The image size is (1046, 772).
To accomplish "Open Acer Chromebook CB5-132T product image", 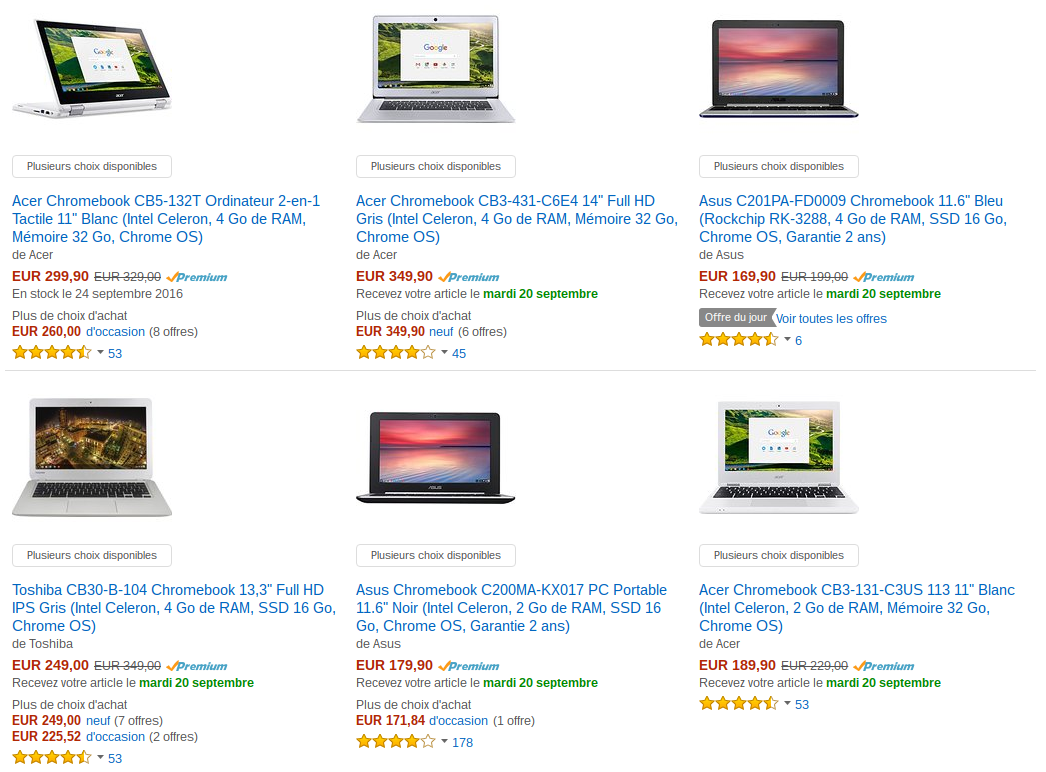I will click(x=92, y=68).
